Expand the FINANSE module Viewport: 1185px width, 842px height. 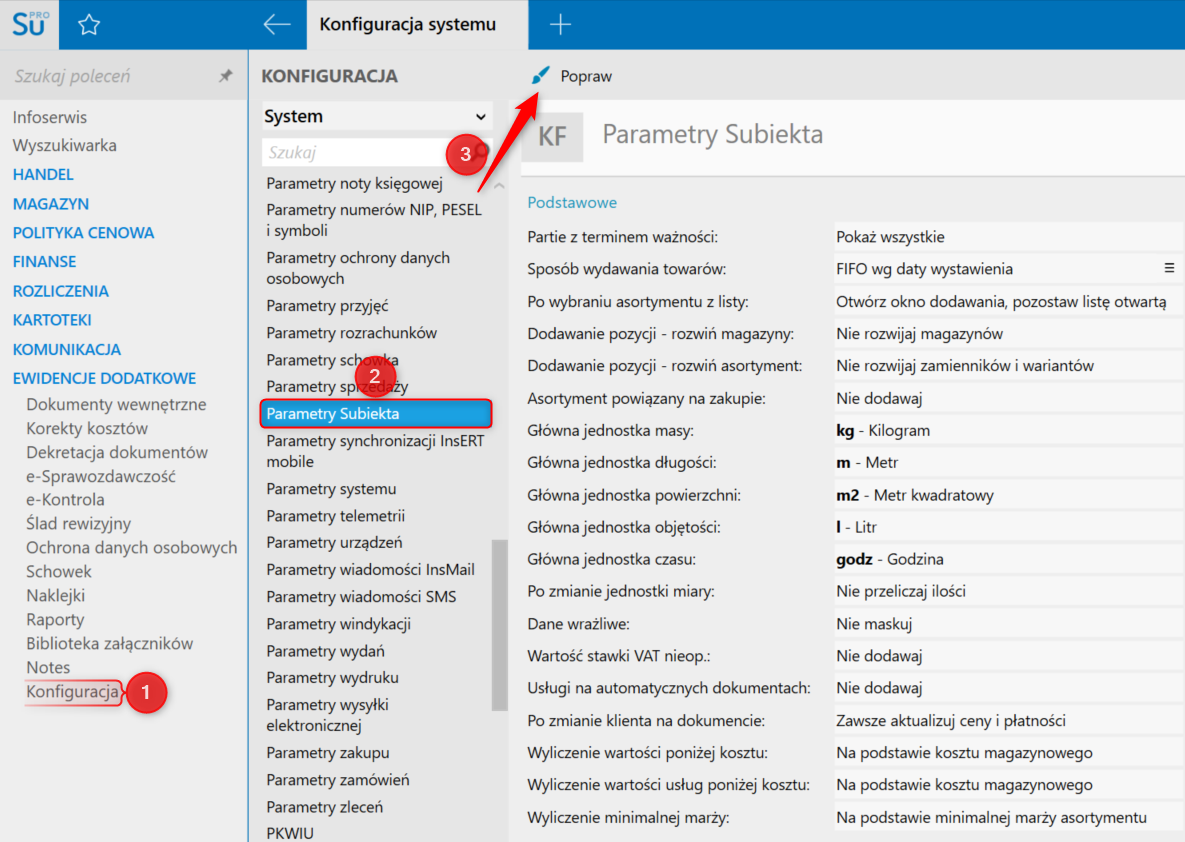point(45,262)
